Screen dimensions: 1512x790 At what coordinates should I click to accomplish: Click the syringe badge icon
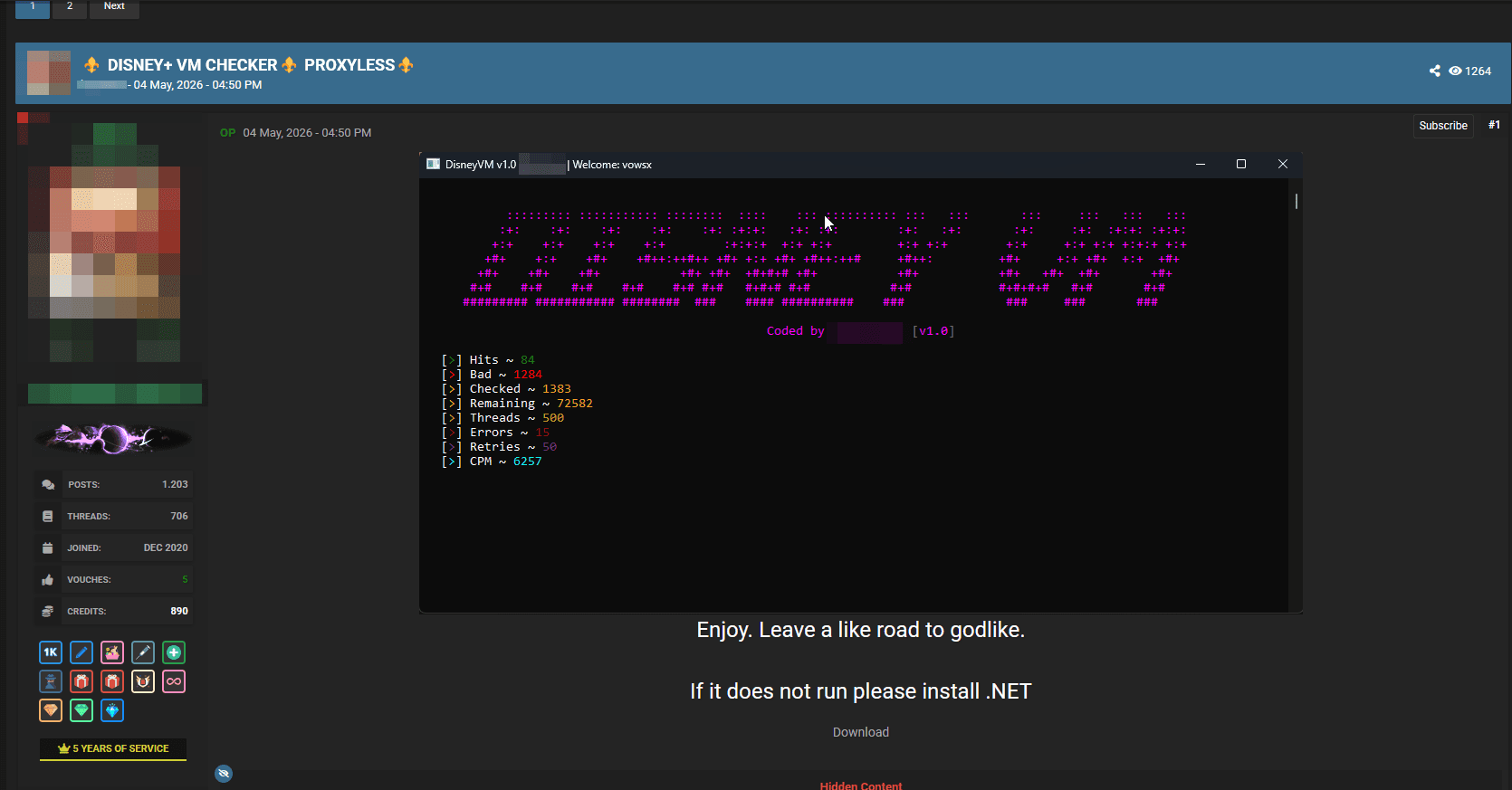coord(143,652)
